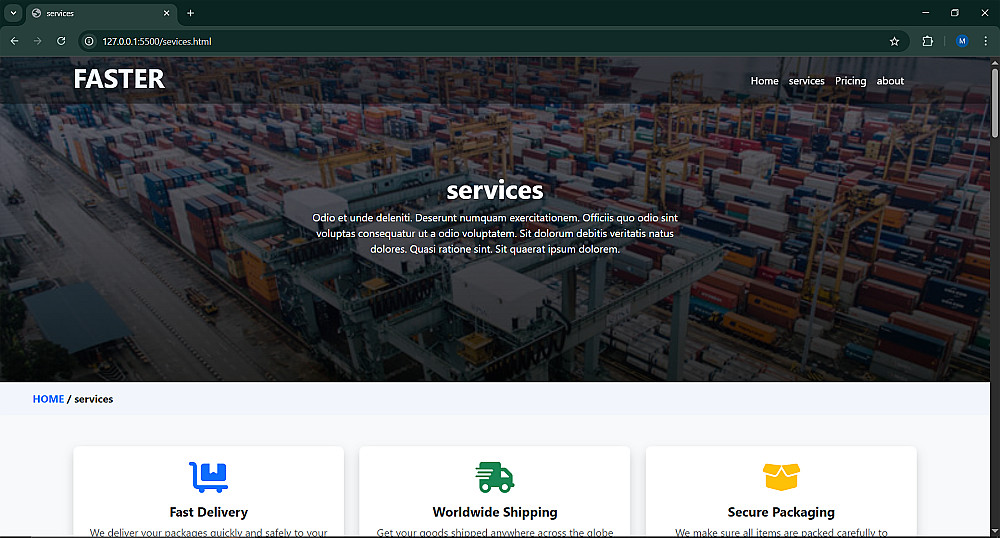Close the services tab
Screen dimensions: 1000x538
point(166,13)
